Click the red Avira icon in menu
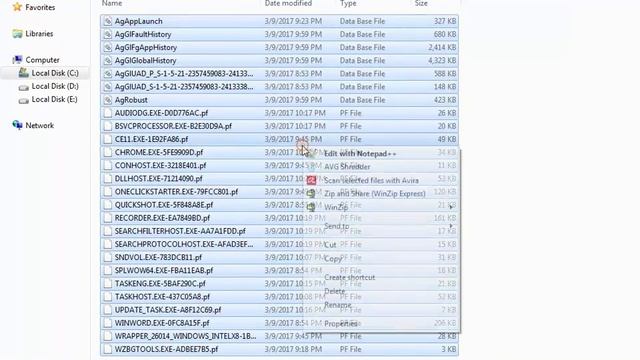640x360 pixels. coord(311,180)
